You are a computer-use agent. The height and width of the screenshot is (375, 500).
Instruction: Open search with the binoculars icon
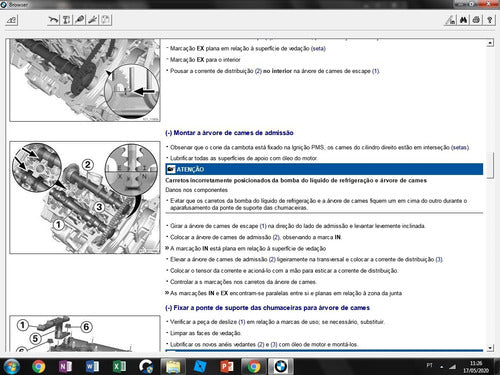(463, 20)
